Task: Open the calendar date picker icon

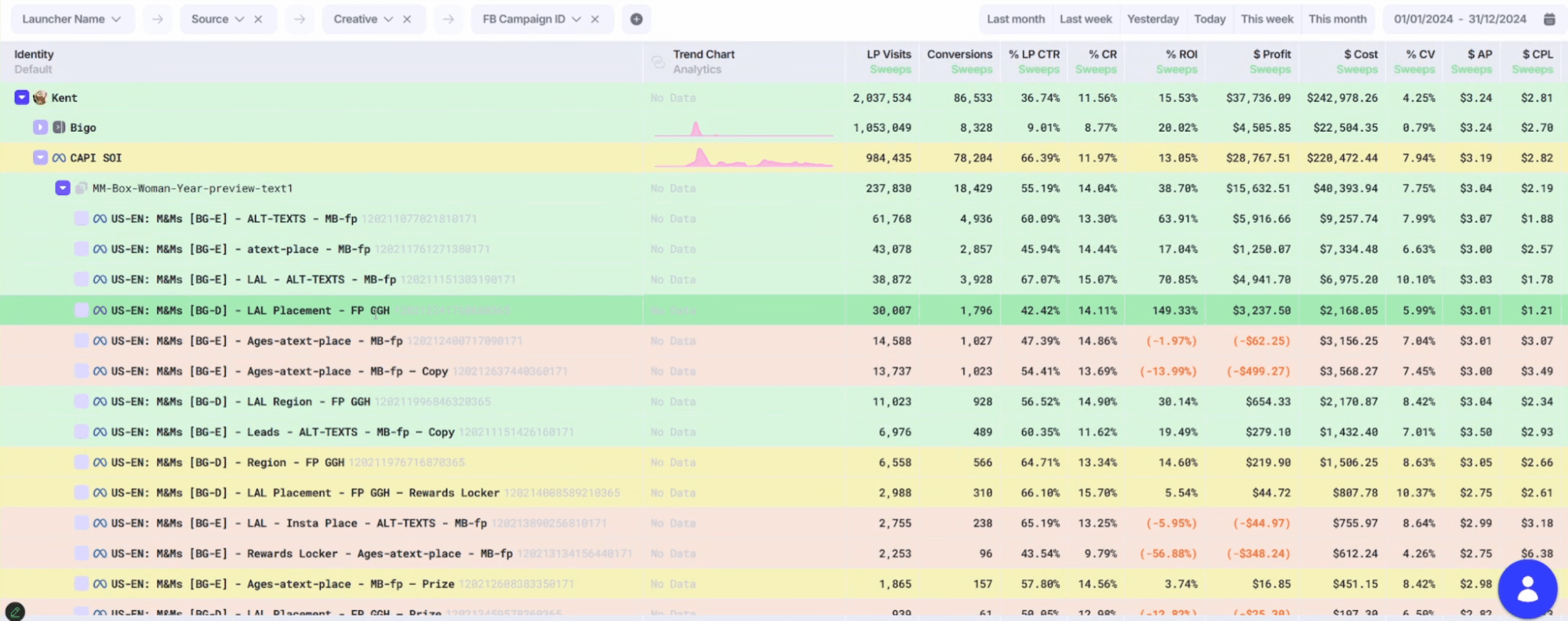Action: (x=1549, y=19)
